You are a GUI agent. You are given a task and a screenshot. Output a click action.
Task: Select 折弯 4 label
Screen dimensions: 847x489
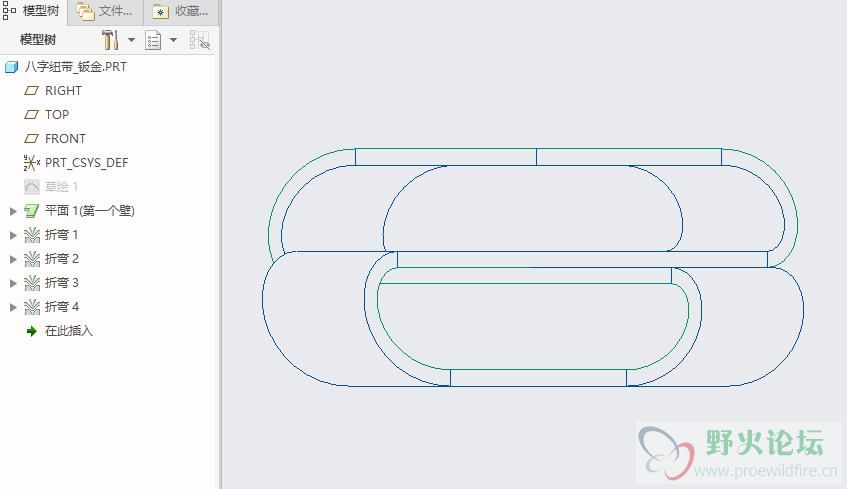point(62,307)
